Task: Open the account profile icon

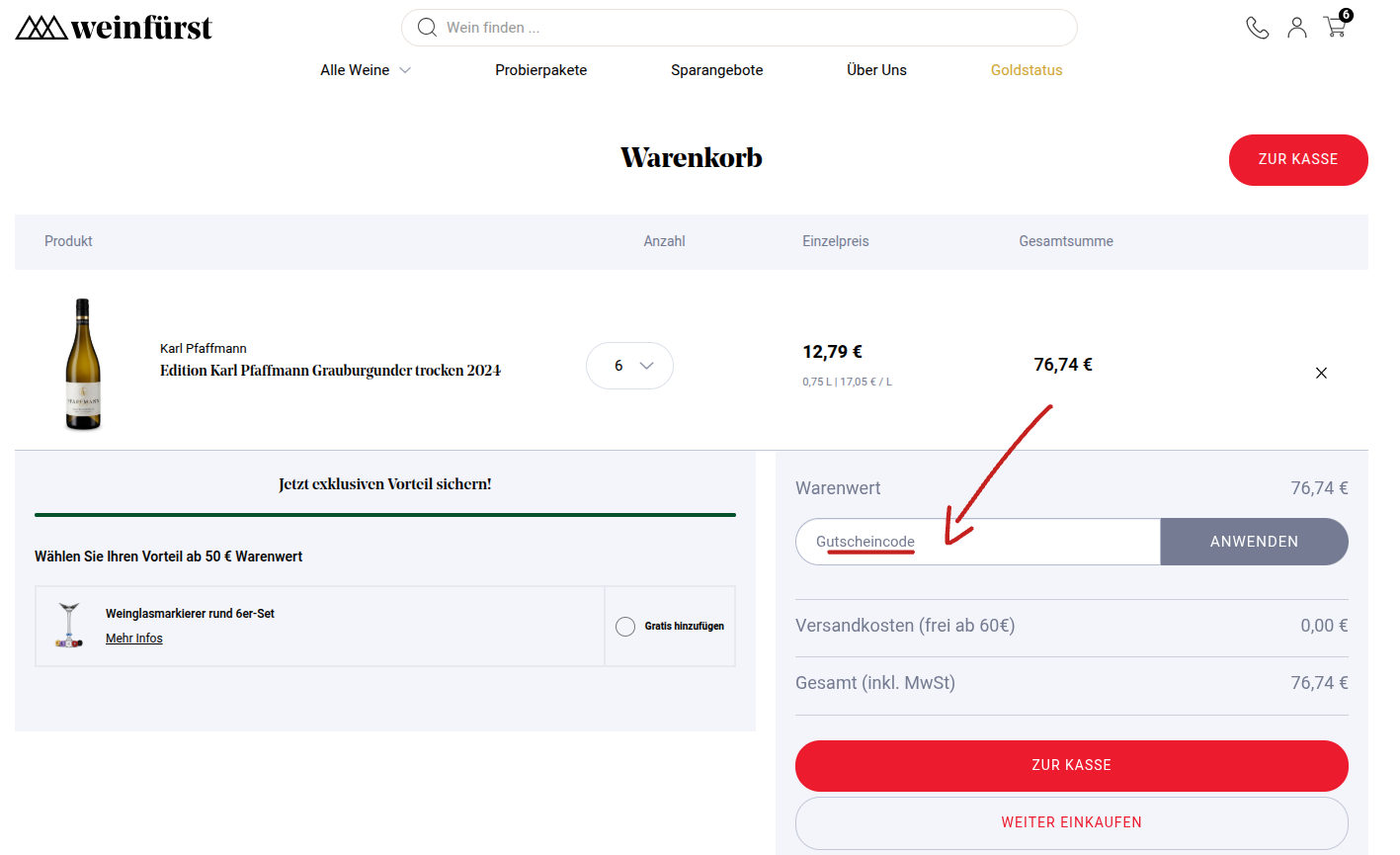Action: pos(1296,28)
